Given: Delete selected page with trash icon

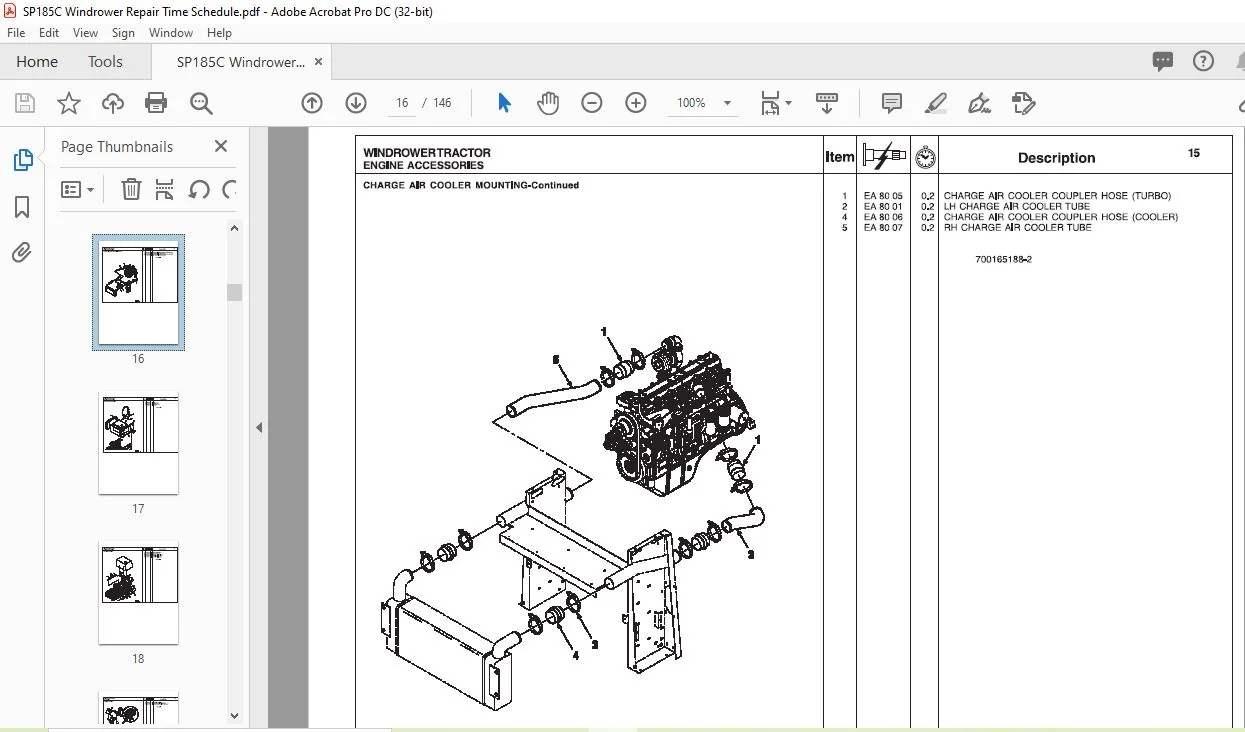Looking at the screenshot, I should tap(131, 189).
